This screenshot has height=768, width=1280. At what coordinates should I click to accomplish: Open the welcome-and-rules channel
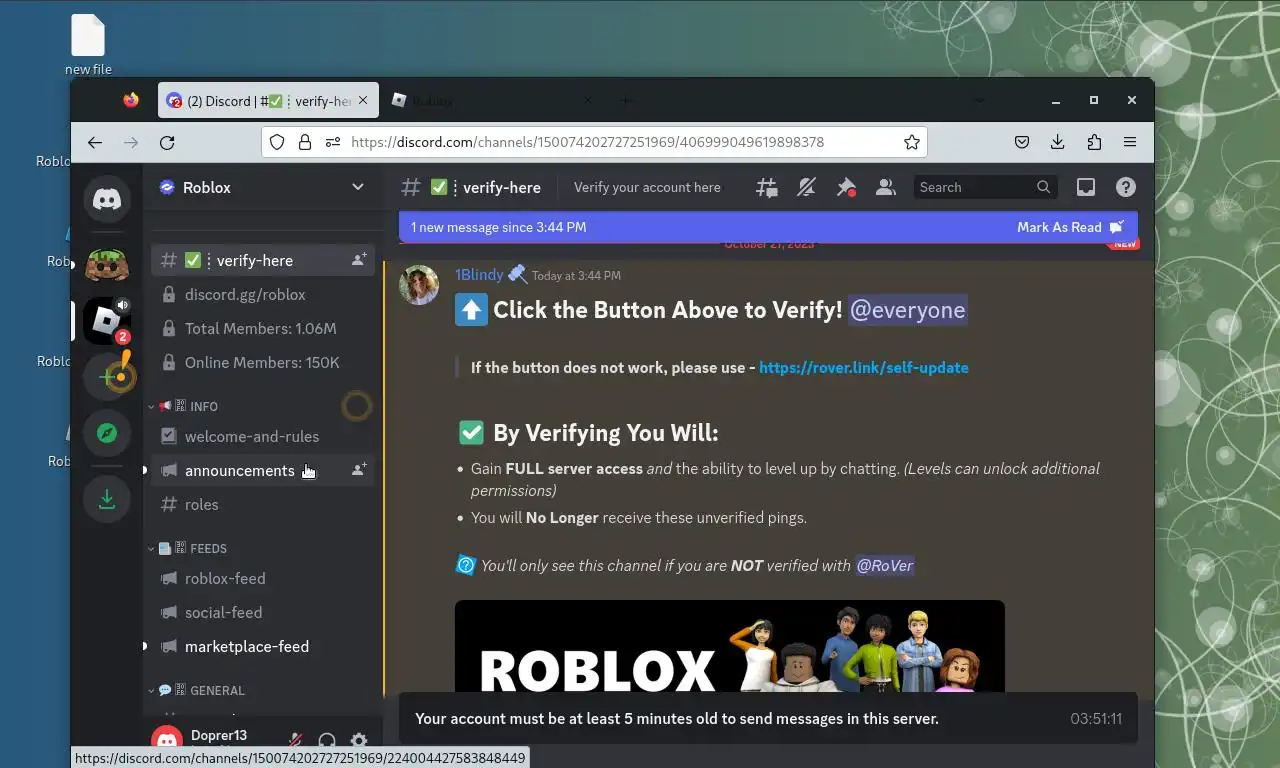[x=263, y=436]
